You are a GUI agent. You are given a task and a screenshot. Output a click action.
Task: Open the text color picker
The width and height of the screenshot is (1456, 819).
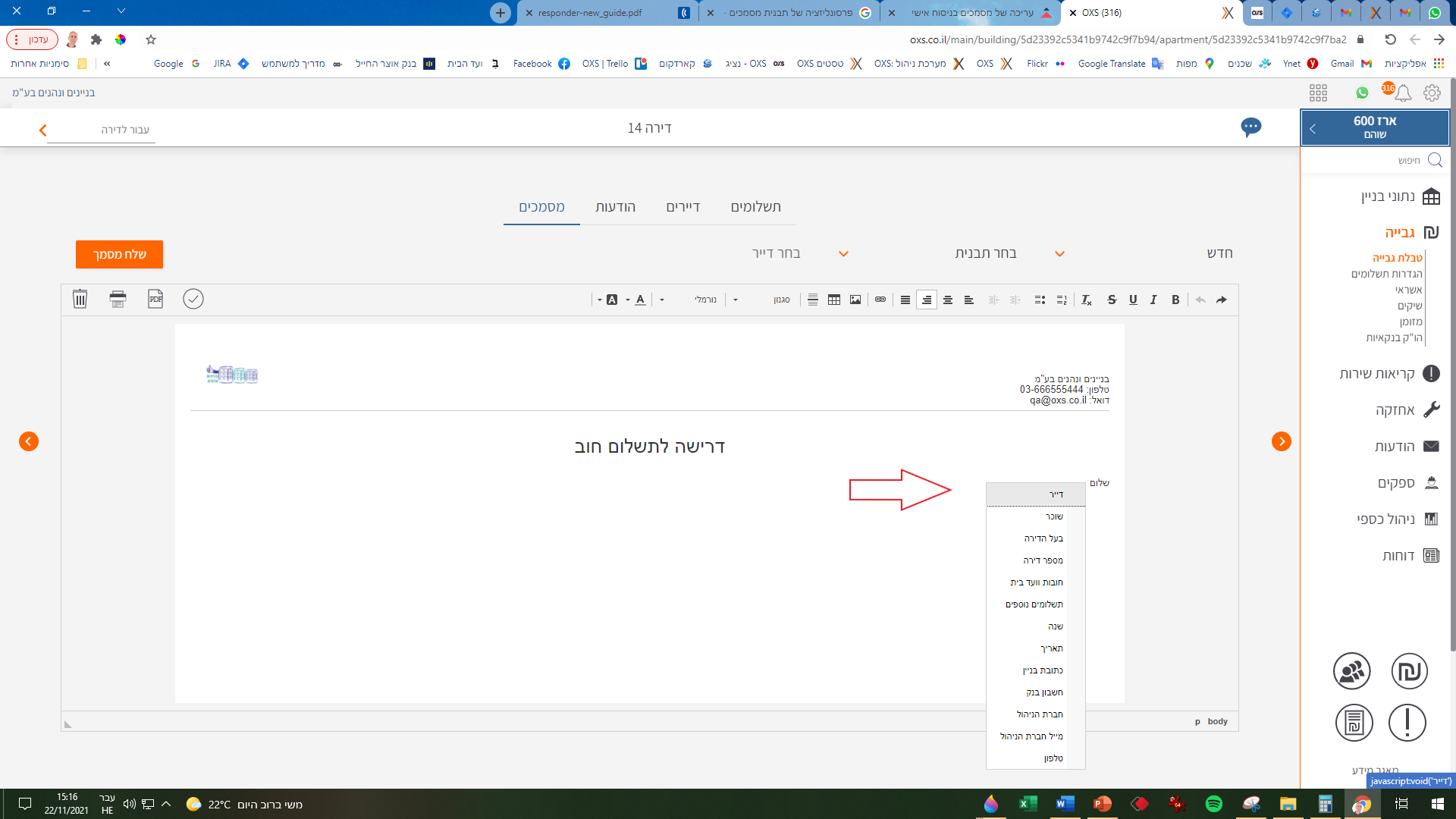(x=642, y=300)
